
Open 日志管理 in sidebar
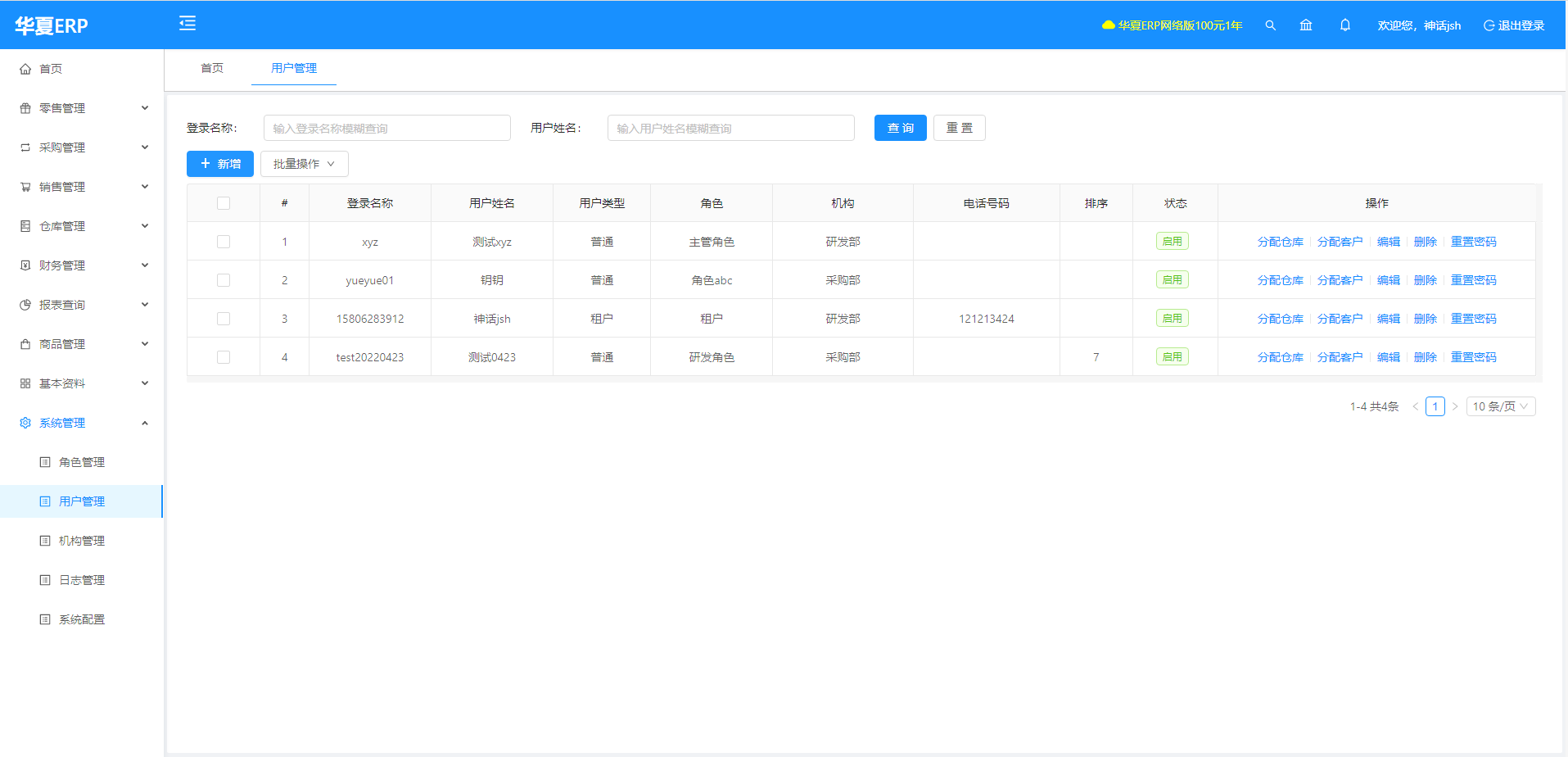[x=82, y=580]
